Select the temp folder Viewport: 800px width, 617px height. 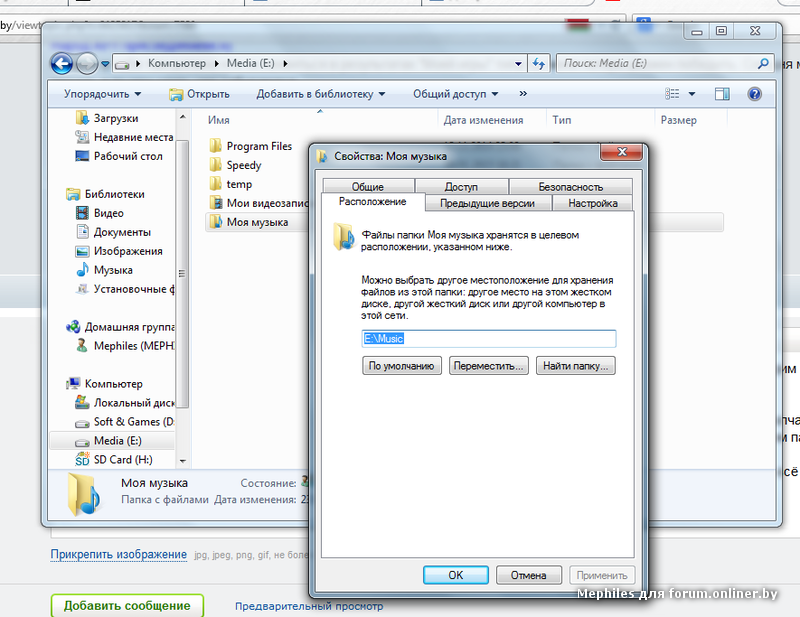(x=231, y=184)
